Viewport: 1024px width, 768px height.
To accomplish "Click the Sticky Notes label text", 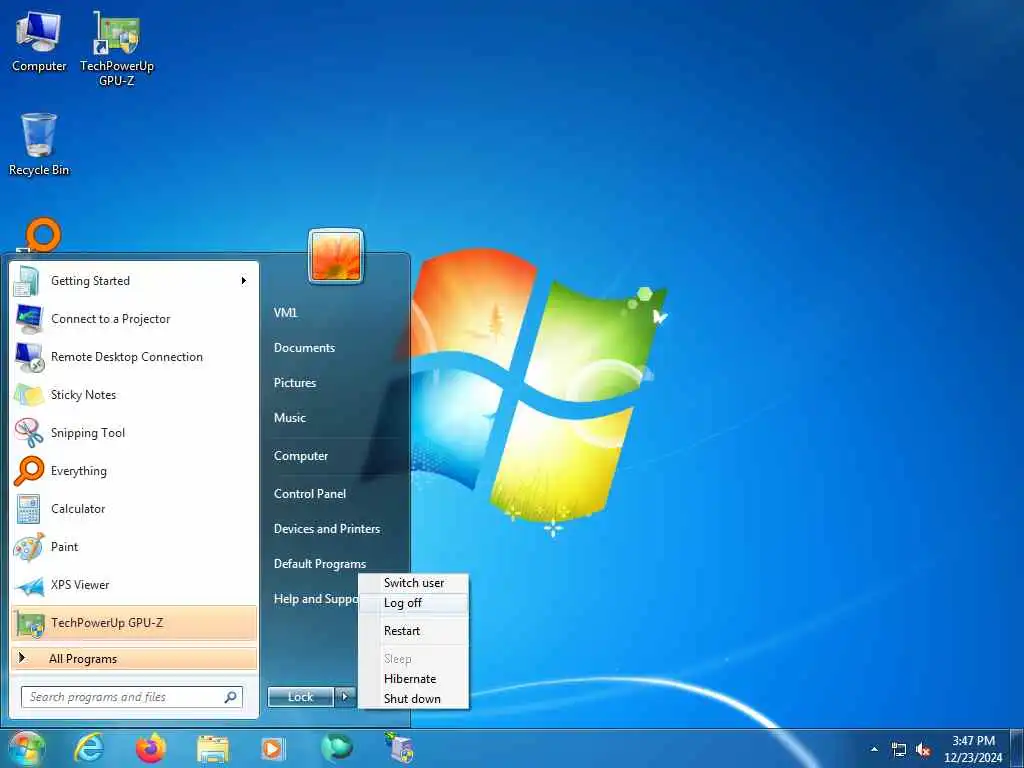I will [x=83, y=395].
